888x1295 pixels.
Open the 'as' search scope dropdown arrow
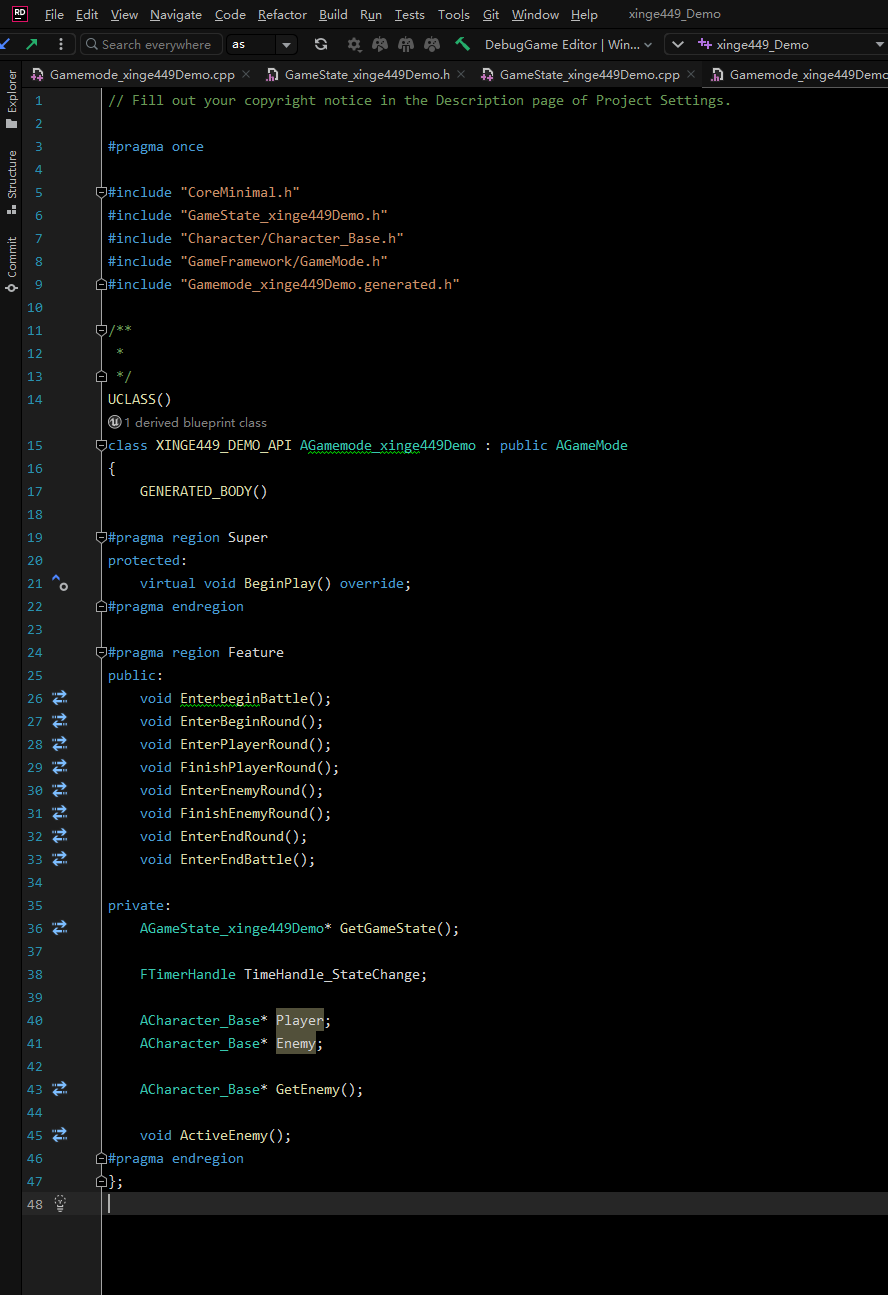point(287,44)
